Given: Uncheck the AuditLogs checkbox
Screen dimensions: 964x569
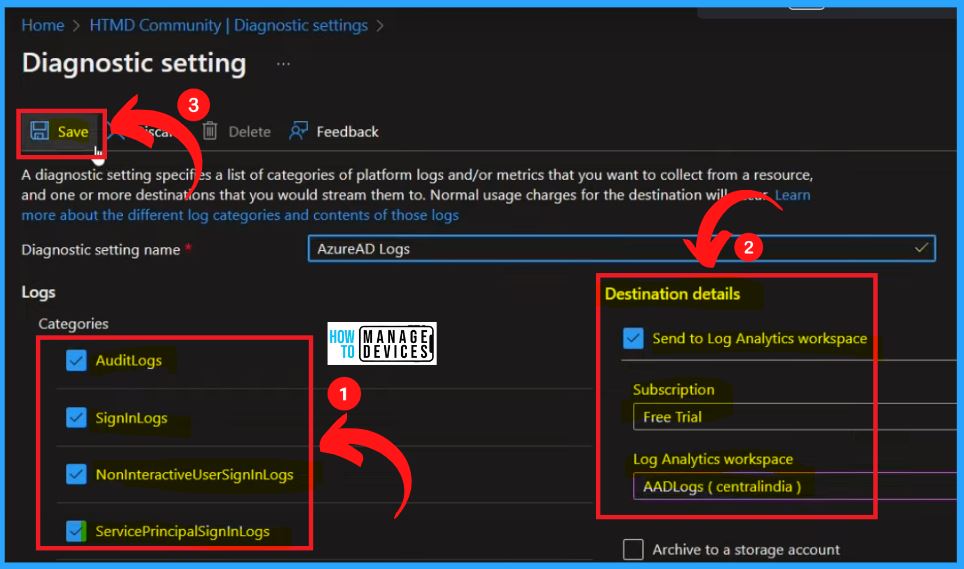Looking at the screenshot, I should click(76, 361).
